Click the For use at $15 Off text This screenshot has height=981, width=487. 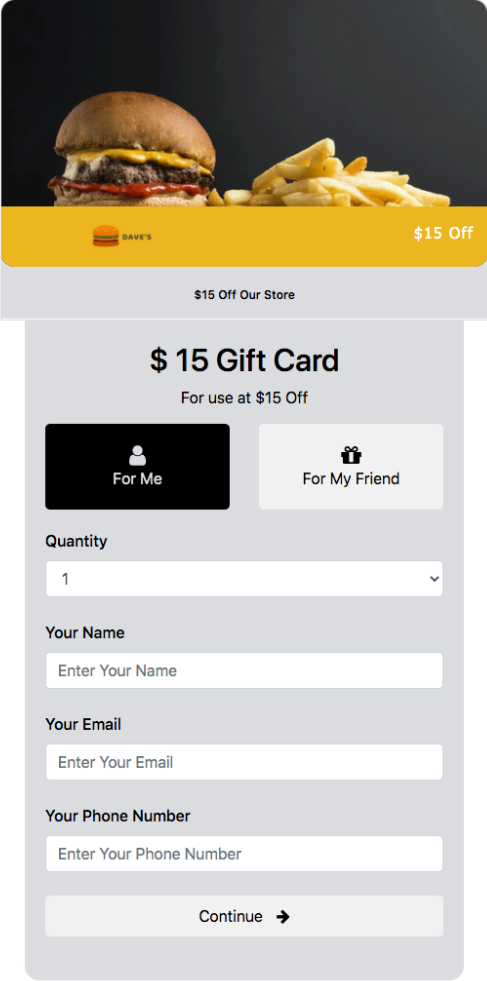(x=244, y=398)
